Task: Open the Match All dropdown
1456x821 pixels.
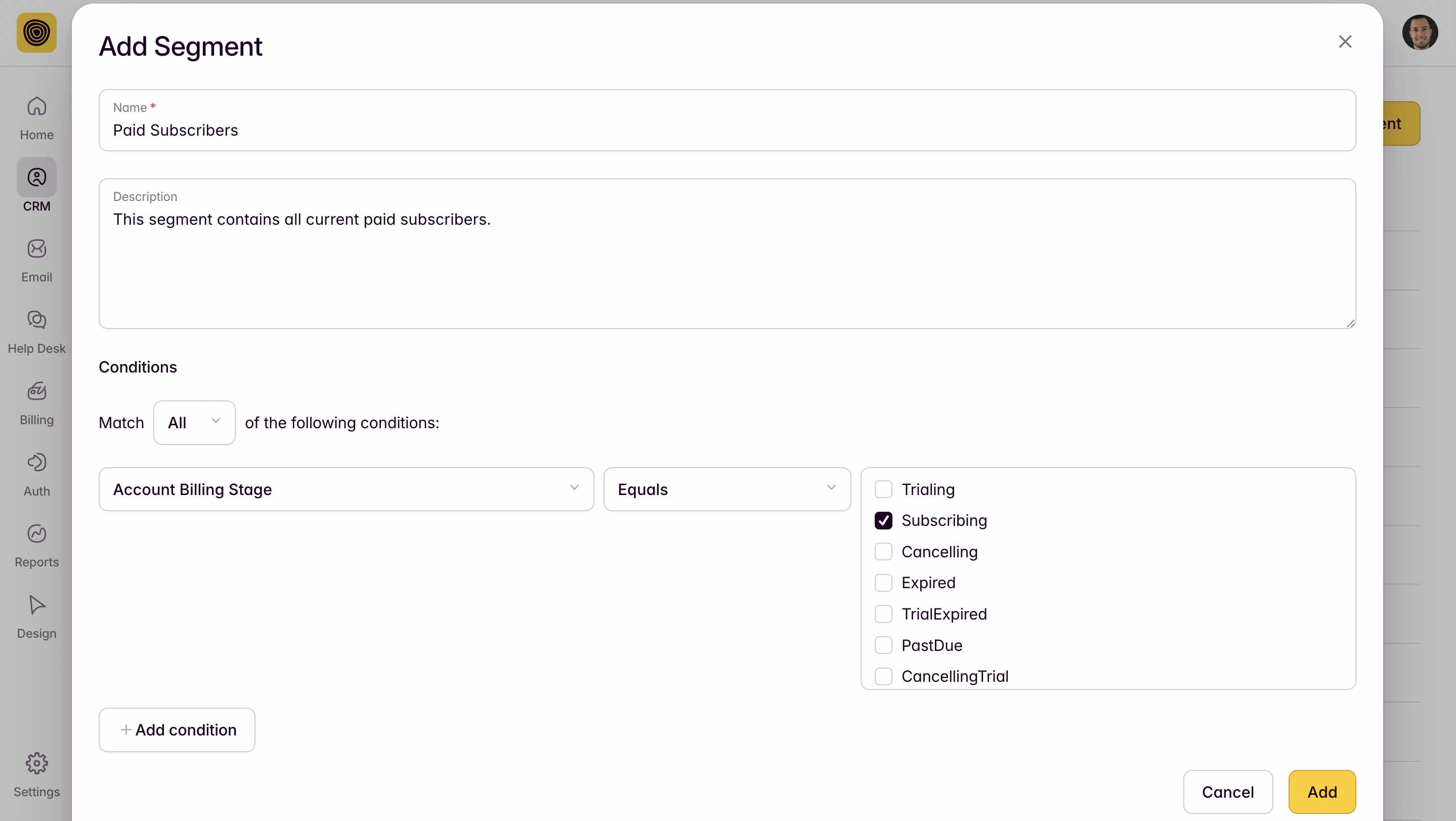Action: 194,422
